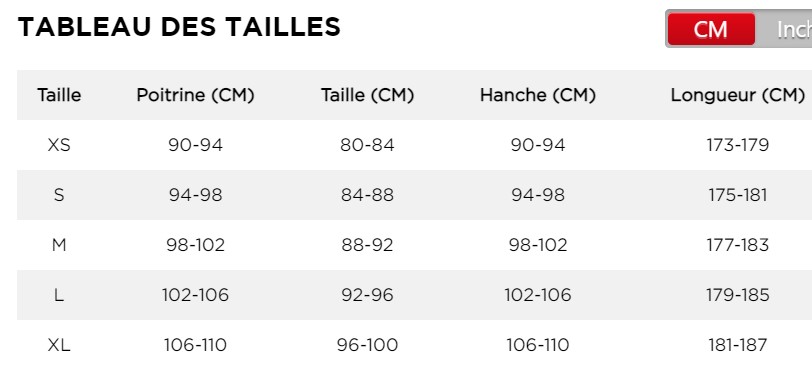Click M waist value 88-92
Screen dimensions: 812x366
[367, 245]
